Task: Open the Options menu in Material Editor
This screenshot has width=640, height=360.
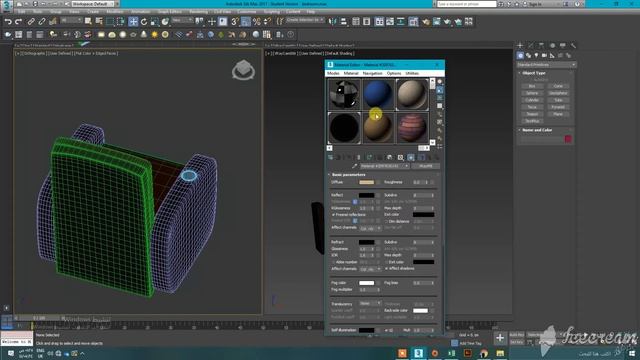Action: click(x=394, y=73)
